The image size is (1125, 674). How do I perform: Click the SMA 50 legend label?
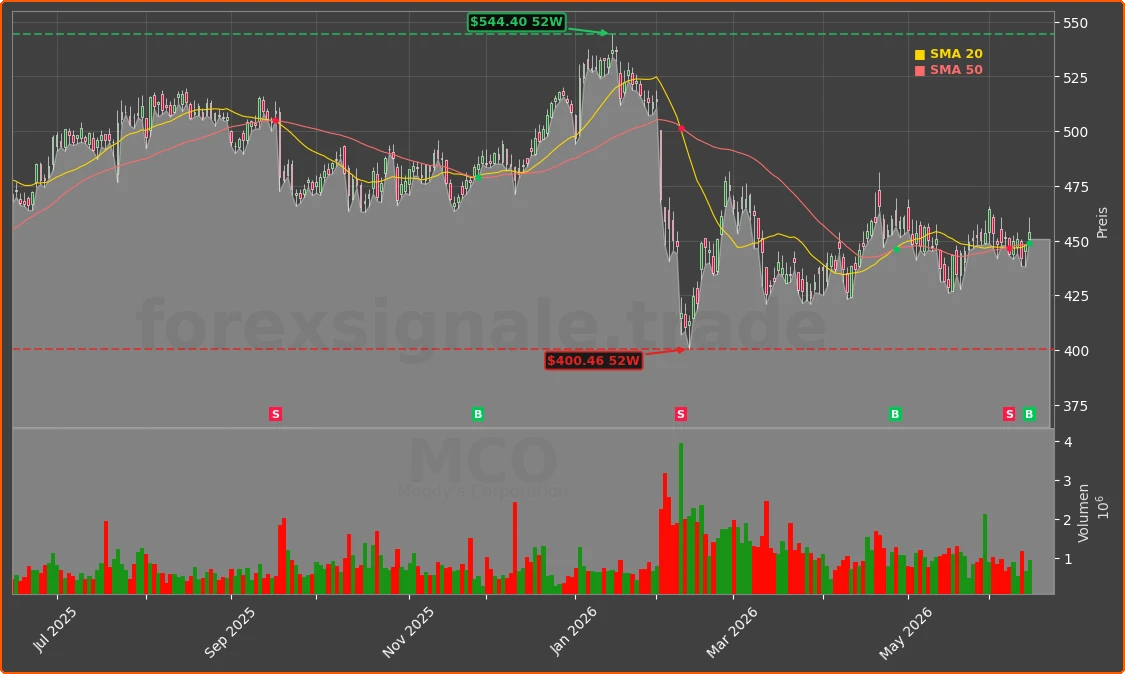[956, 70]
